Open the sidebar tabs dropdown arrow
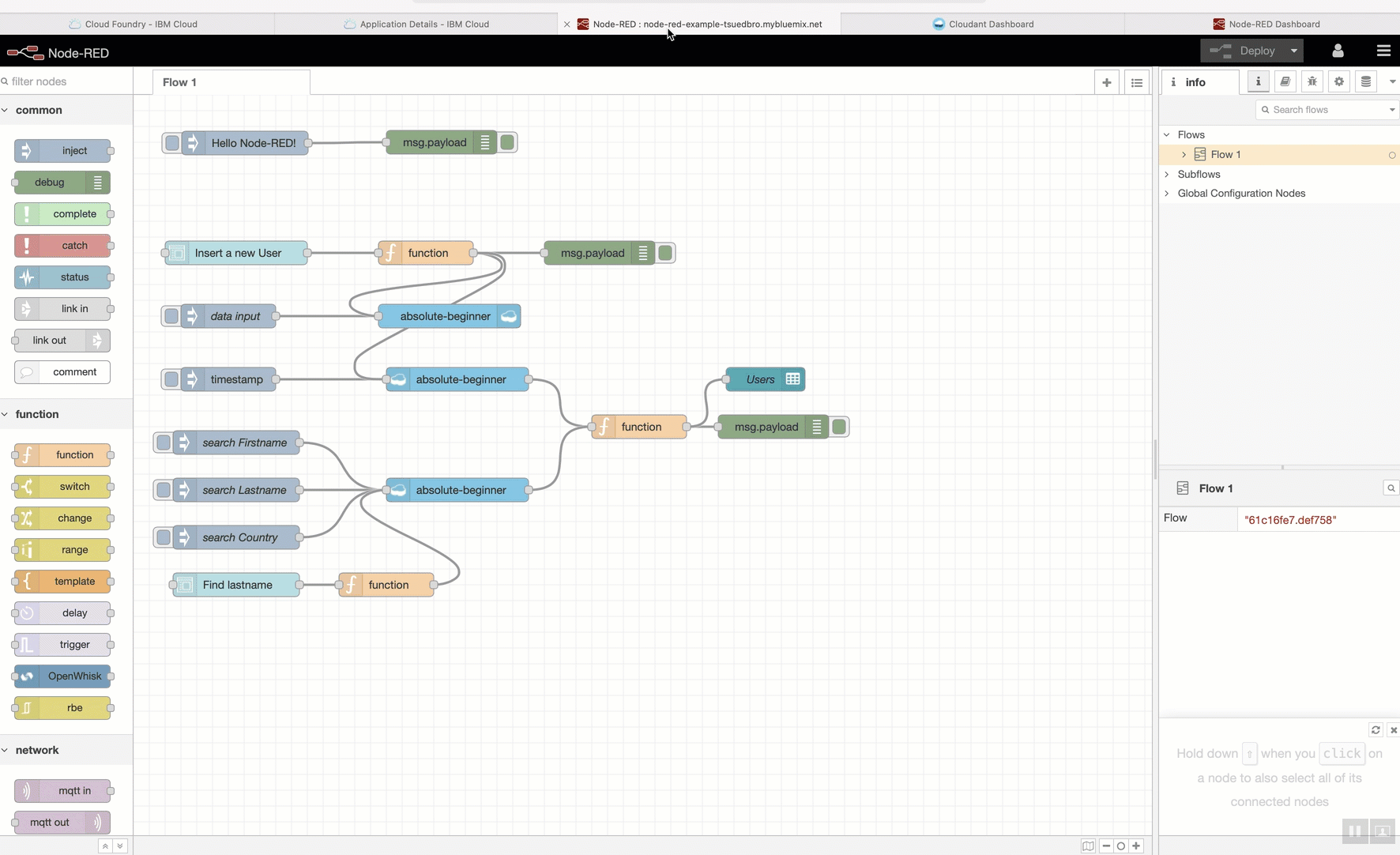The image size is (1400, 855). coord(1392,81)
